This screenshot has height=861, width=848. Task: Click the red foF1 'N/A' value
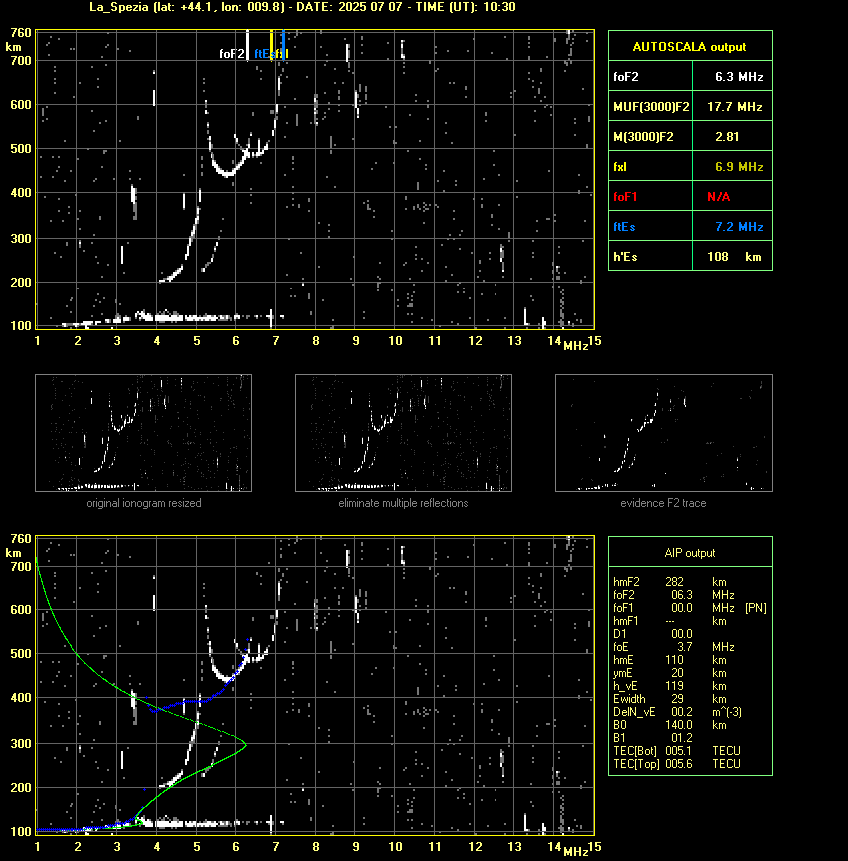718,197
